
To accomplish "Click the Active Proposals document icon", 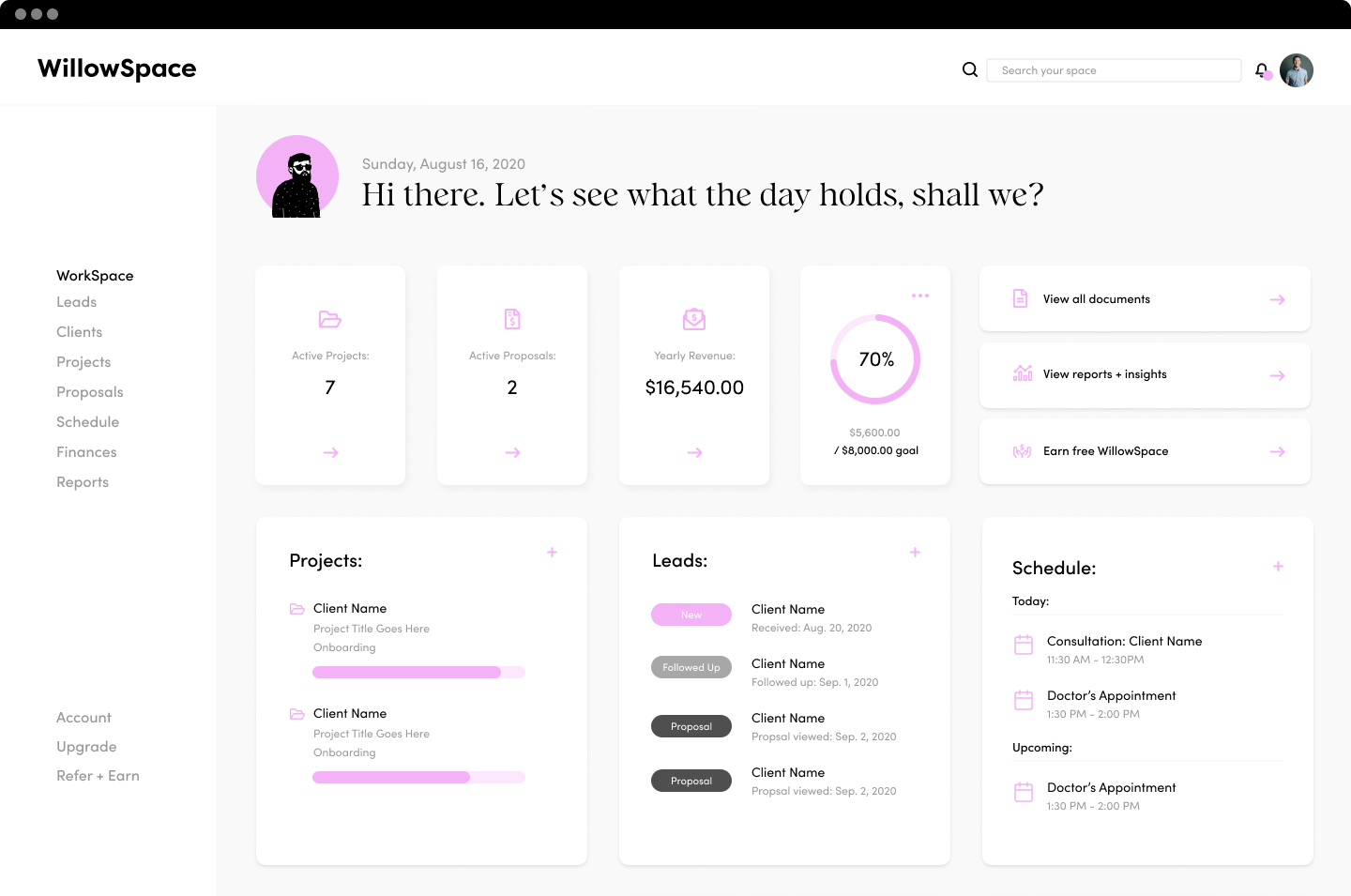I will click(x=512, y=319).
